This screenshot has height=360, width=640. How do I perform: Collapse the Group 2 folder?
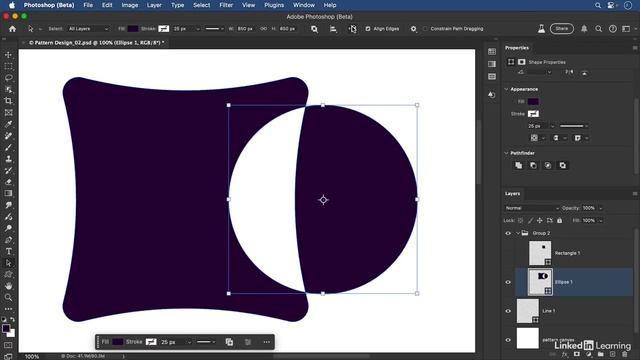point(518,233)
